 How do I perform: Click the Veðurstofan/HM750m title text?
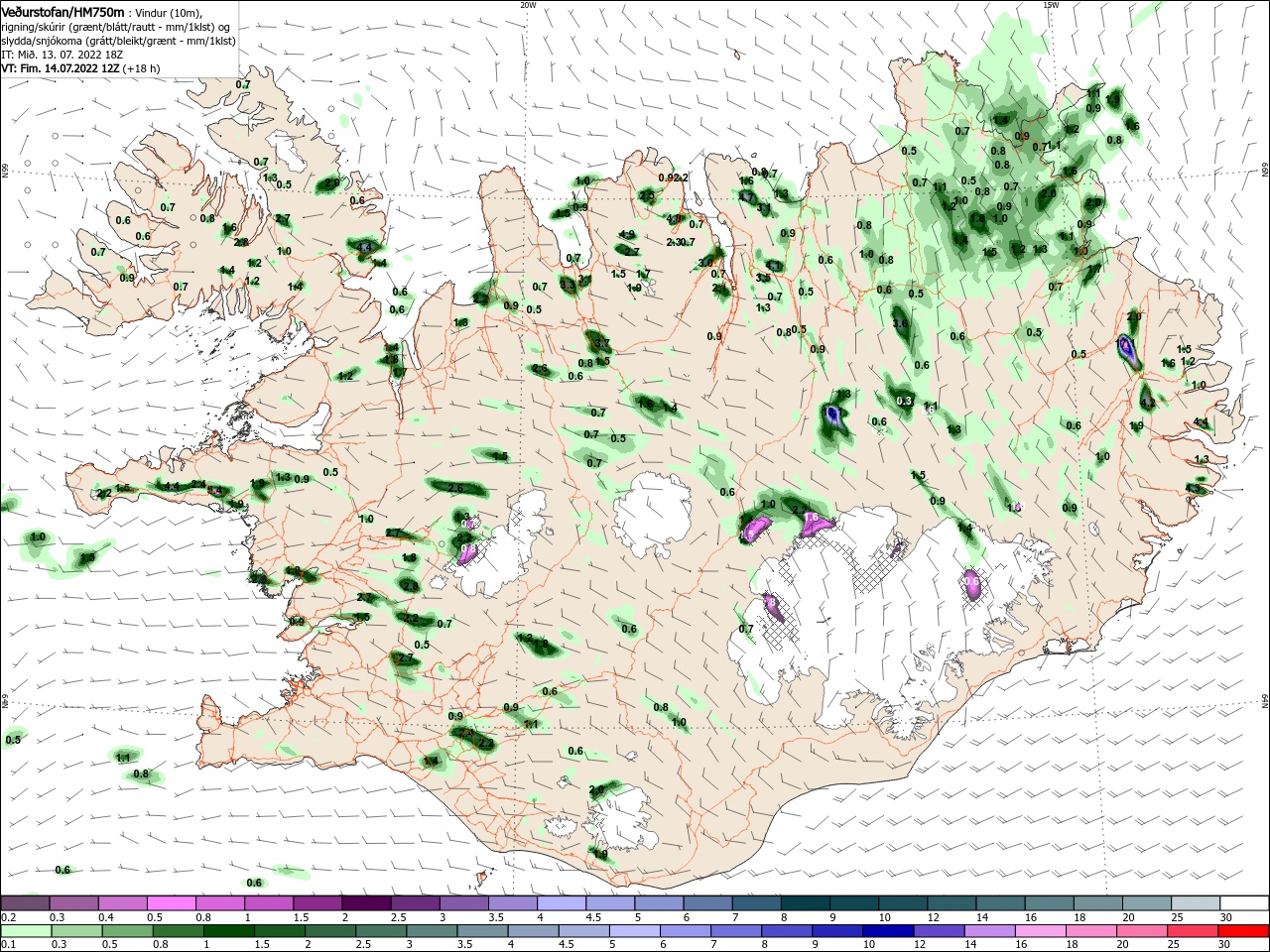pyautogui.click(x=63, y=11)
